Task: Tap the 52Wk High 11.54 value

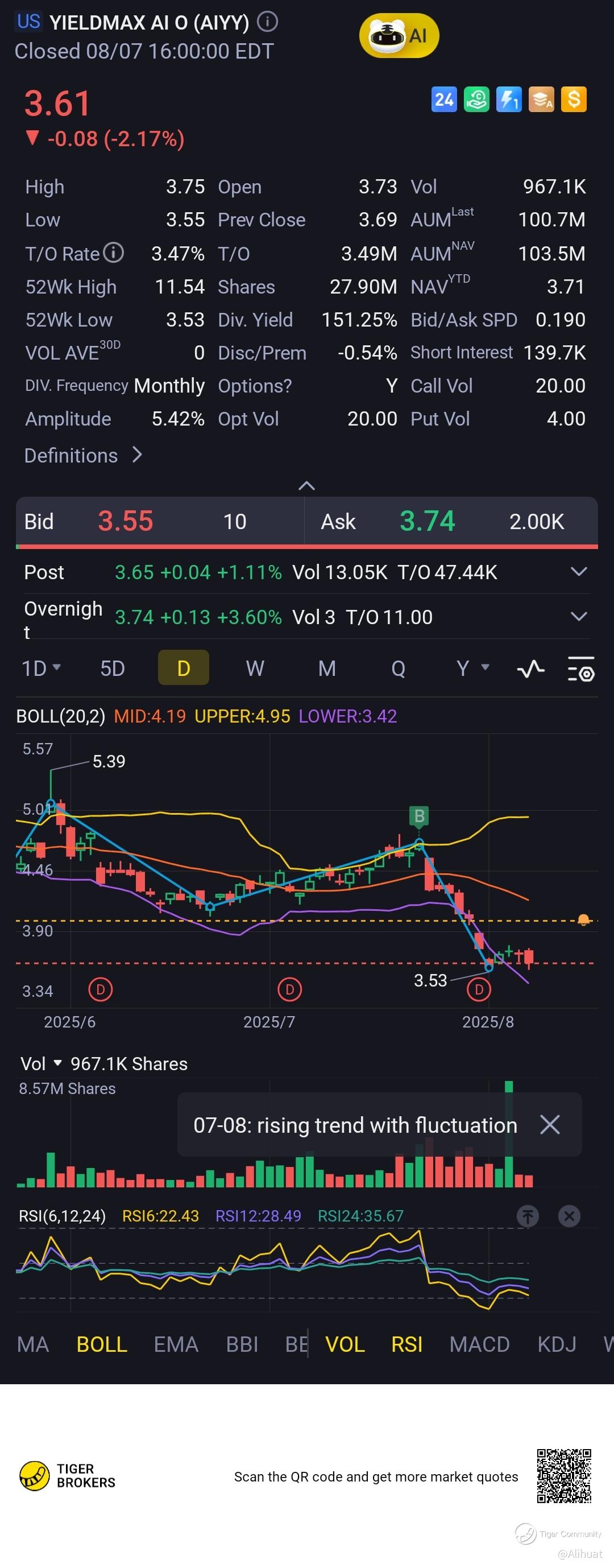Action: [180, 287]
